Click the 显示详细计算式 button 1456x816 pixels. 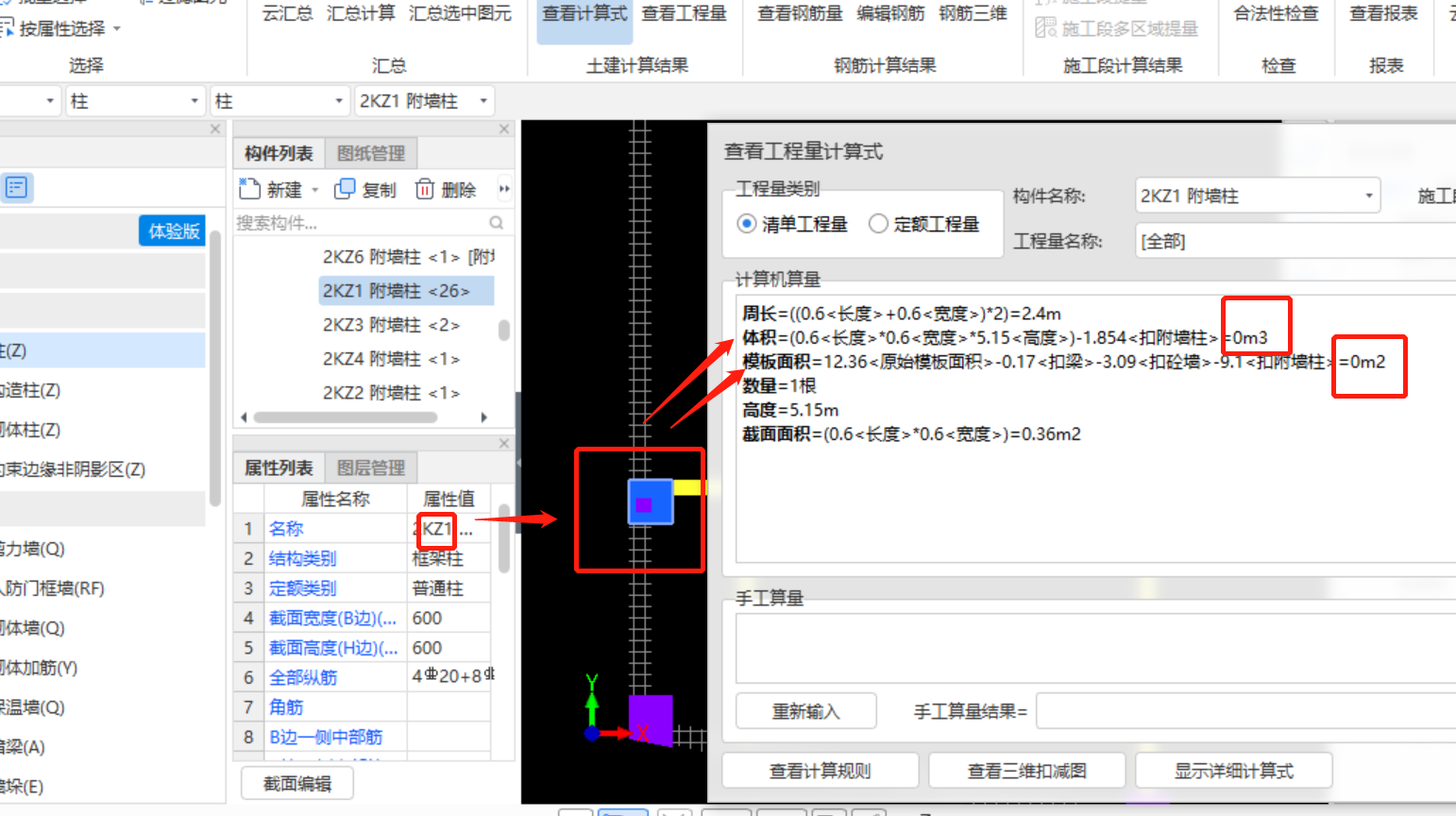point(1233,771)
